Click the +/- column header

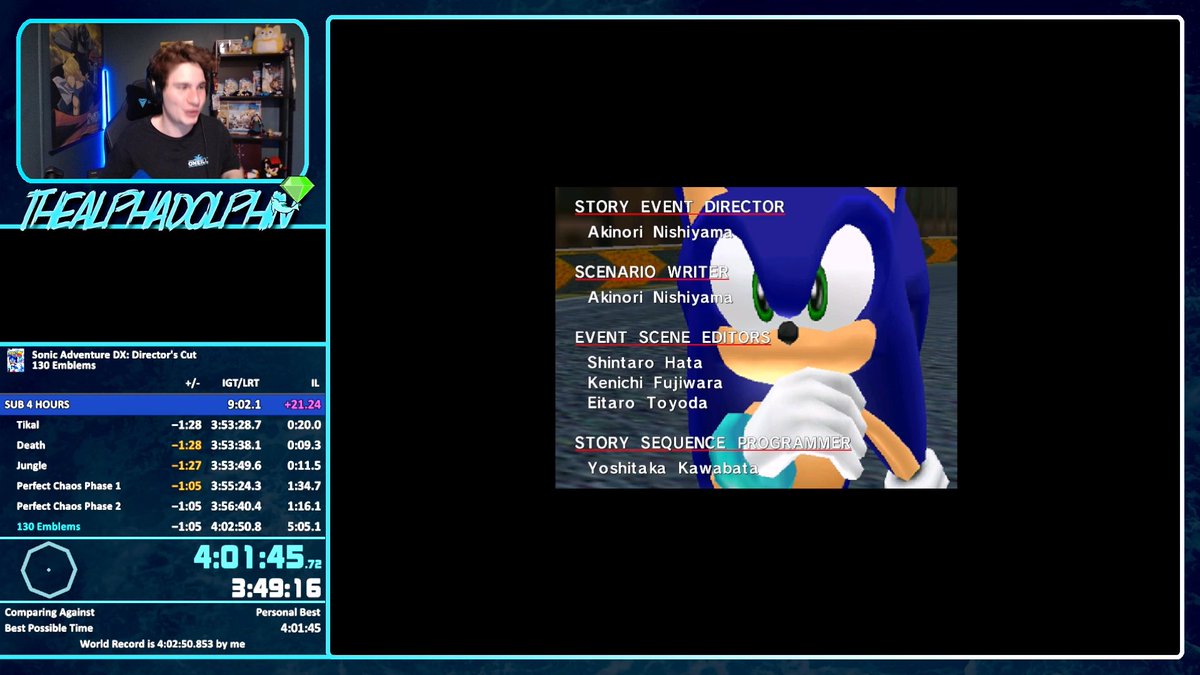point(192,383)
